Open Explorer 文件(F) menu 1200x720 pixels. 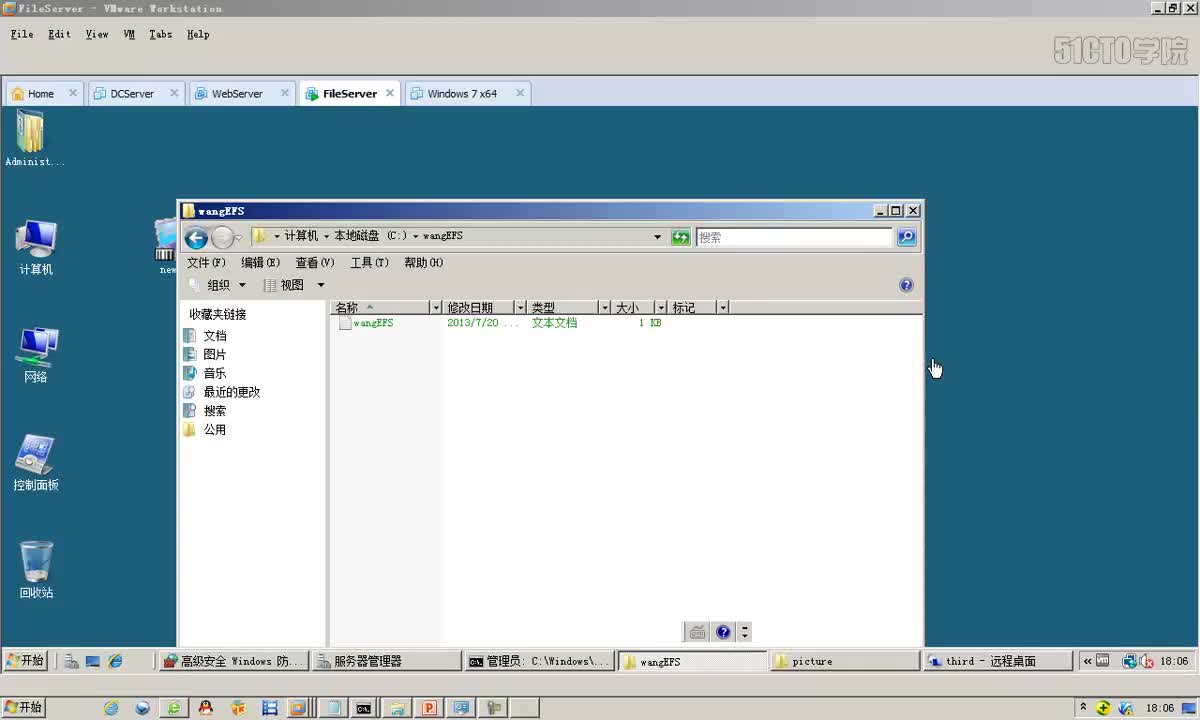coord(206,262)
